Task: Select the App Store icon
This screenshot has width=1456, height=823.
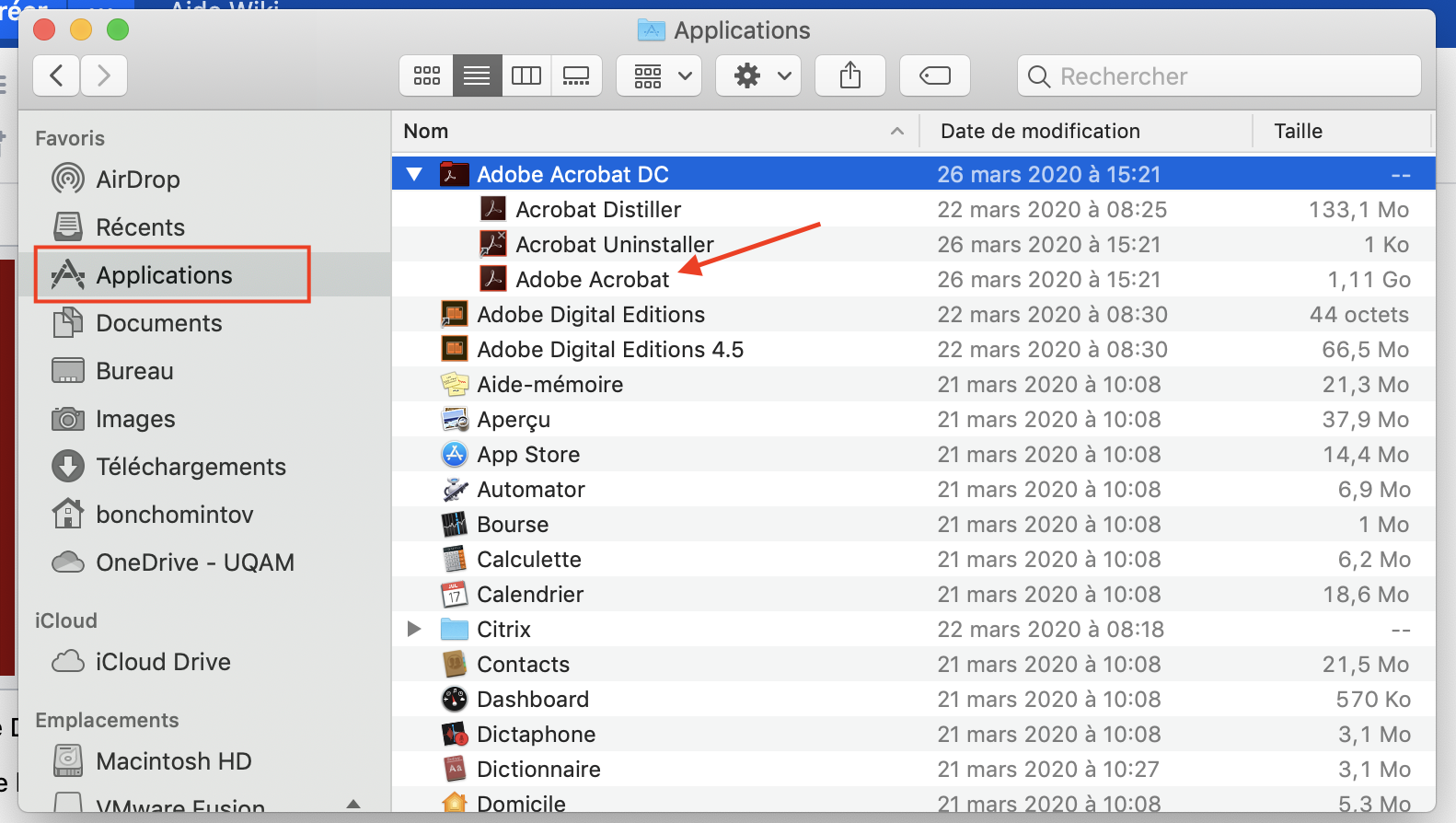Action: (454, 454)
